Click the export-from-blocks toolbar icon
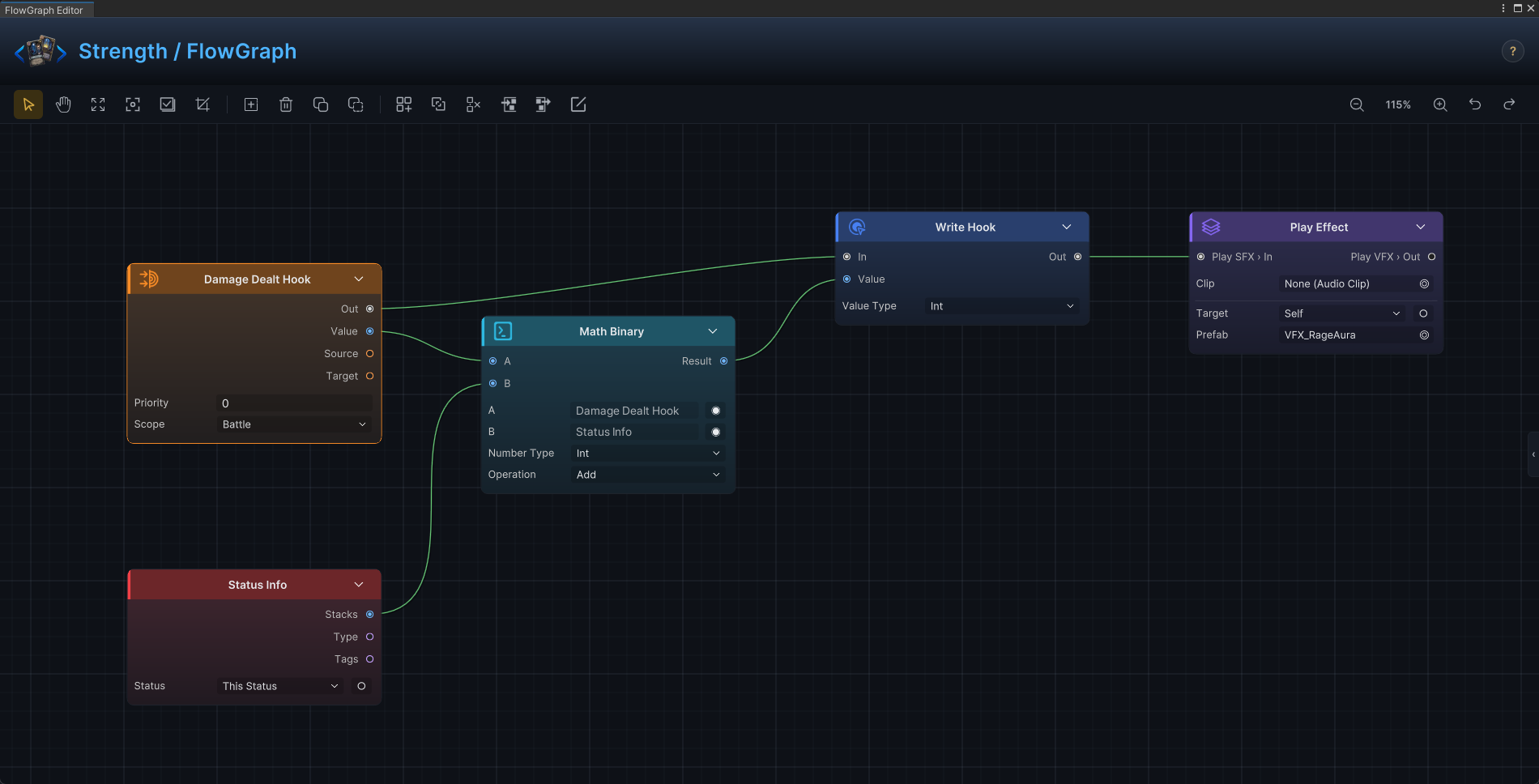Viewport: 1539px width, 784px height. [544, 104]
